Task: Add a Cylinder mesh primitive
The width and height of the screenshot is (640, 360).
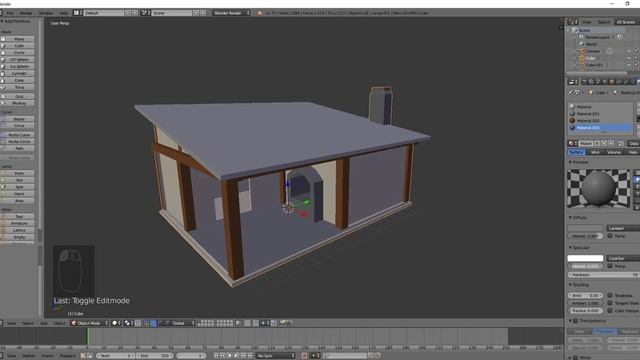Action: click(x=18, y=73)
